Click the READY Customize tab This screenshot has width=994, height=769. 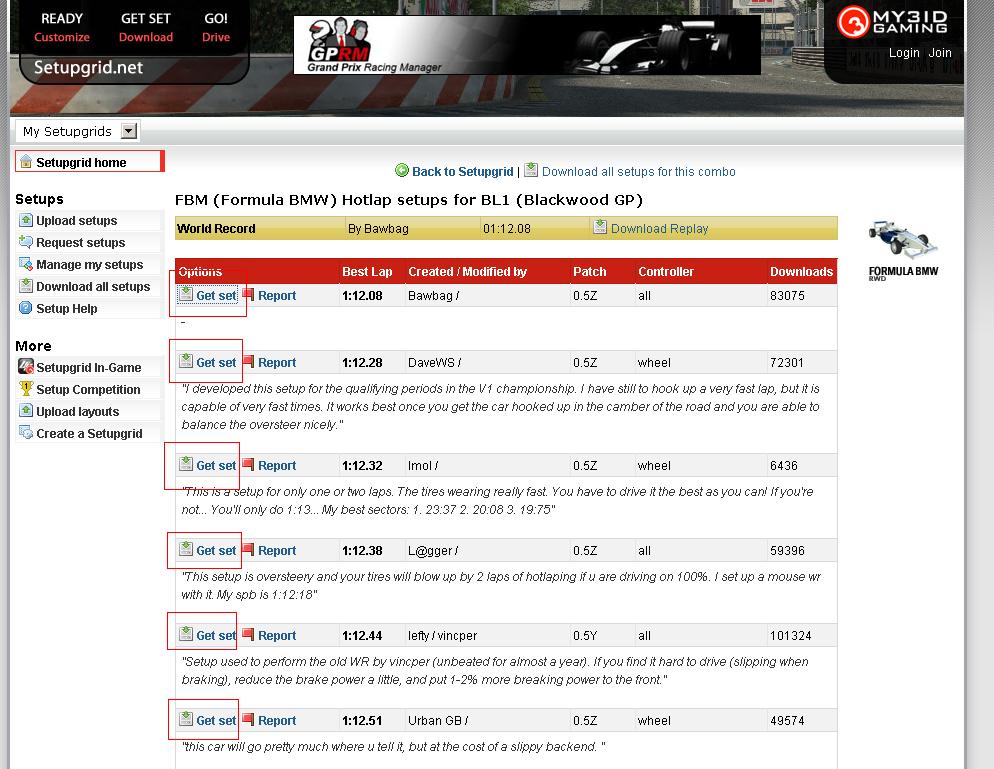coord(61,27)
